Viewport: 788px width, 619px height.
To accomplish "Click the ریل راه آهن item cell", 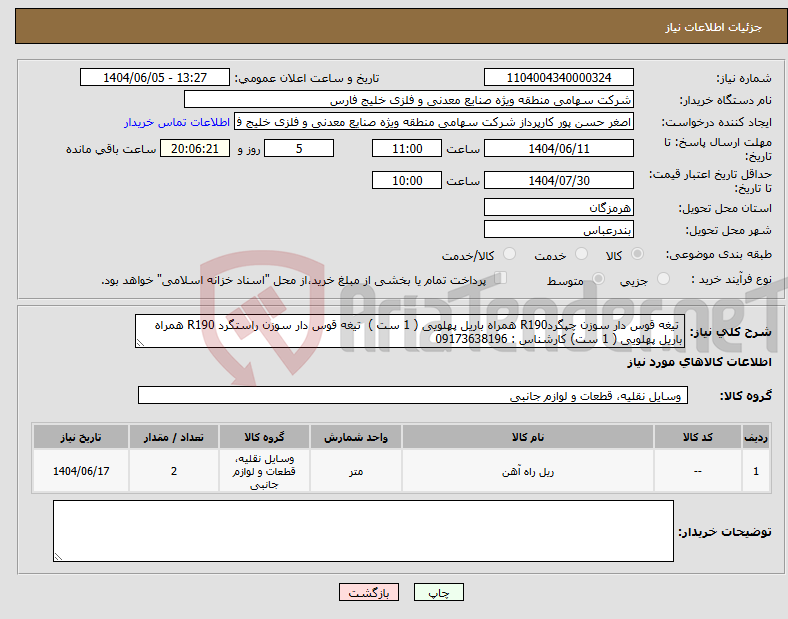I will 528,471.
